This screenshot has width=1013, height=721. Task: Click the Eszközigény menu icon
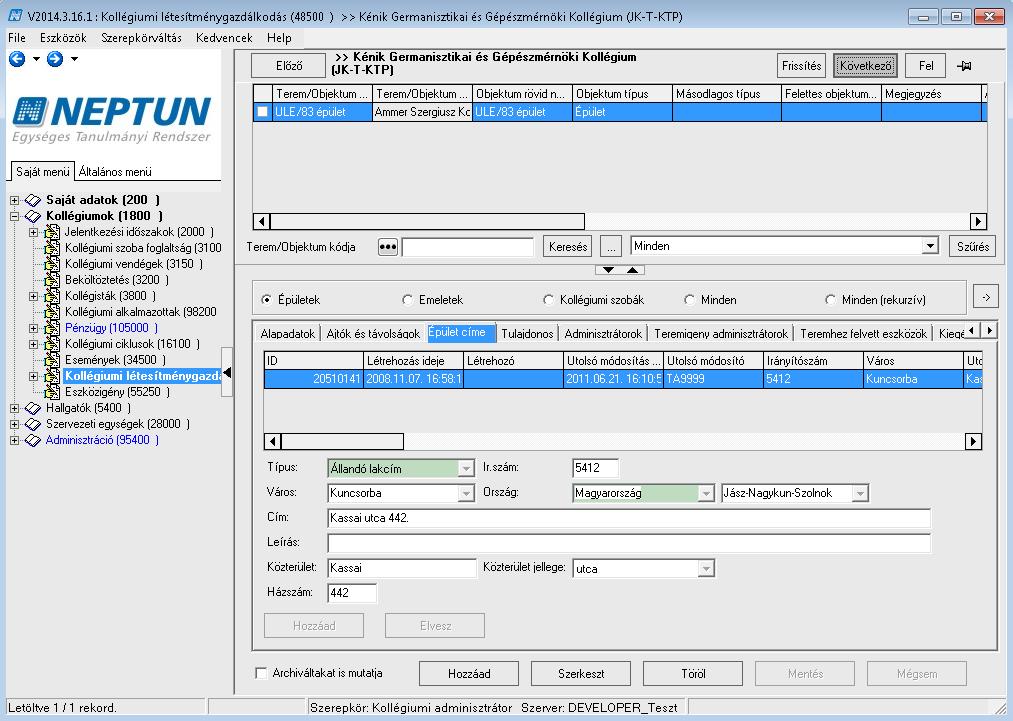(x=52, y=392)
